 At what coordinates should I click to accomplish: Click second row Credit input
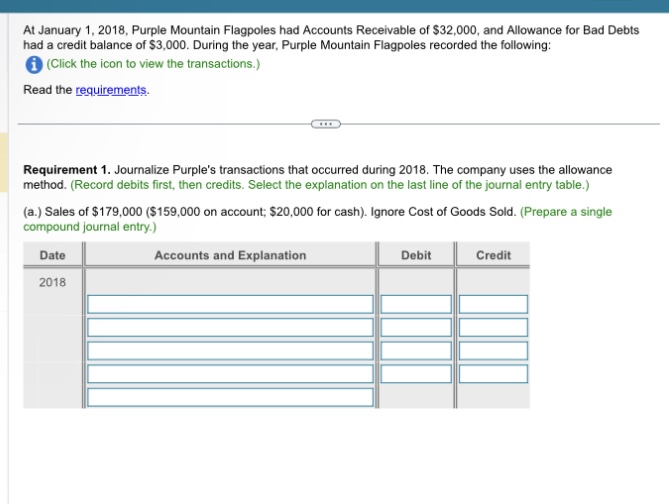click(493, 327)
